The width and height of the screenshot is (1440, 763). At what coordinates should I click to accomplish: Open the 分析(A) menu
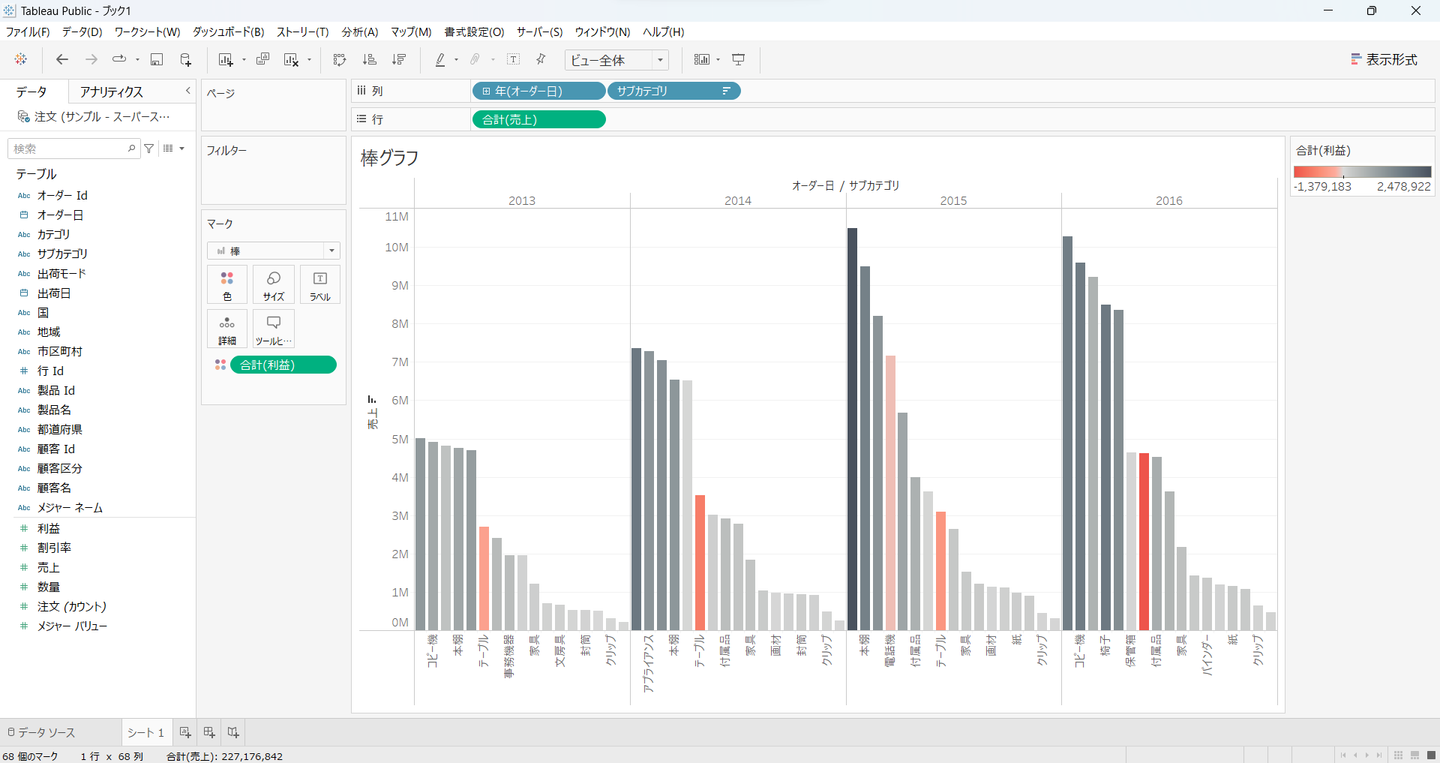[359, 32]
